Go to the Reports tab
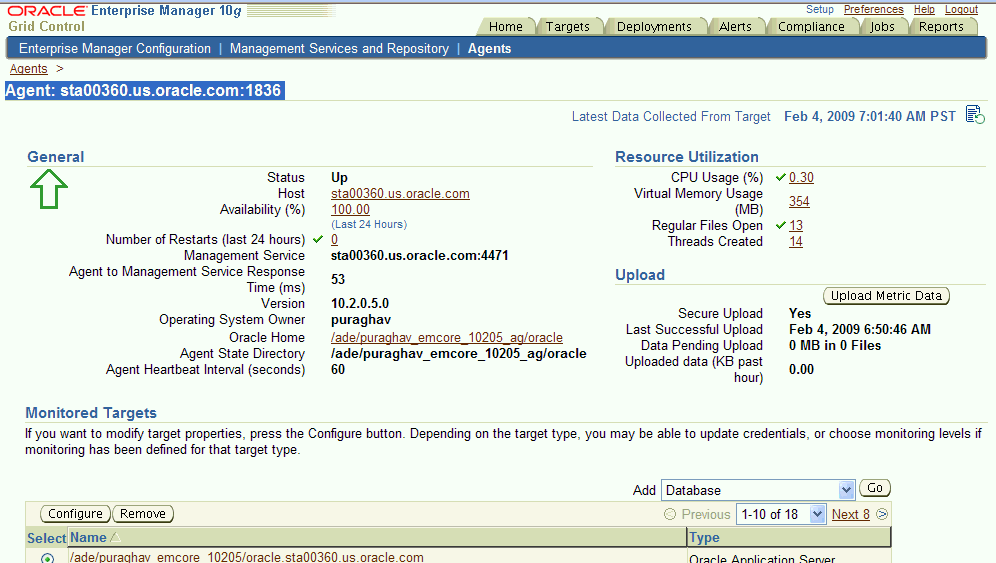 (x=941, y=27)
